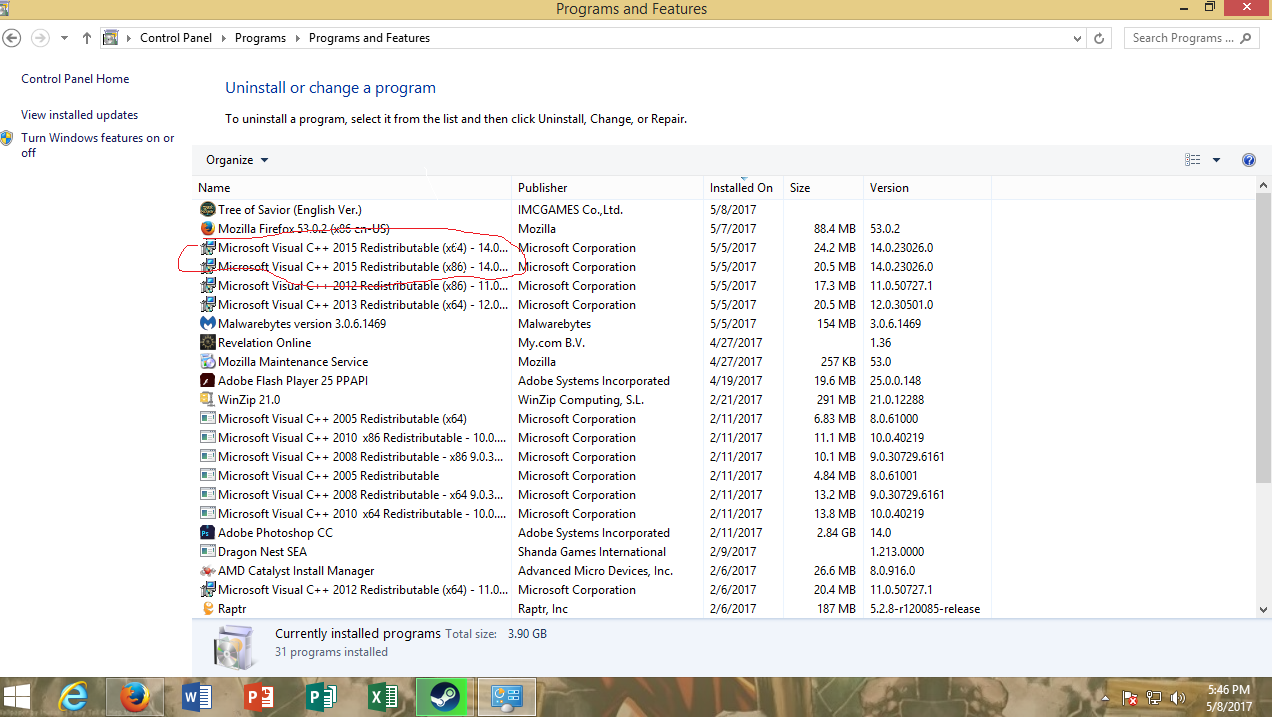Screen dimensions: 1280x720
Task: Click the scrollbar down arrow in list
Action: (x=1264, y=609)
